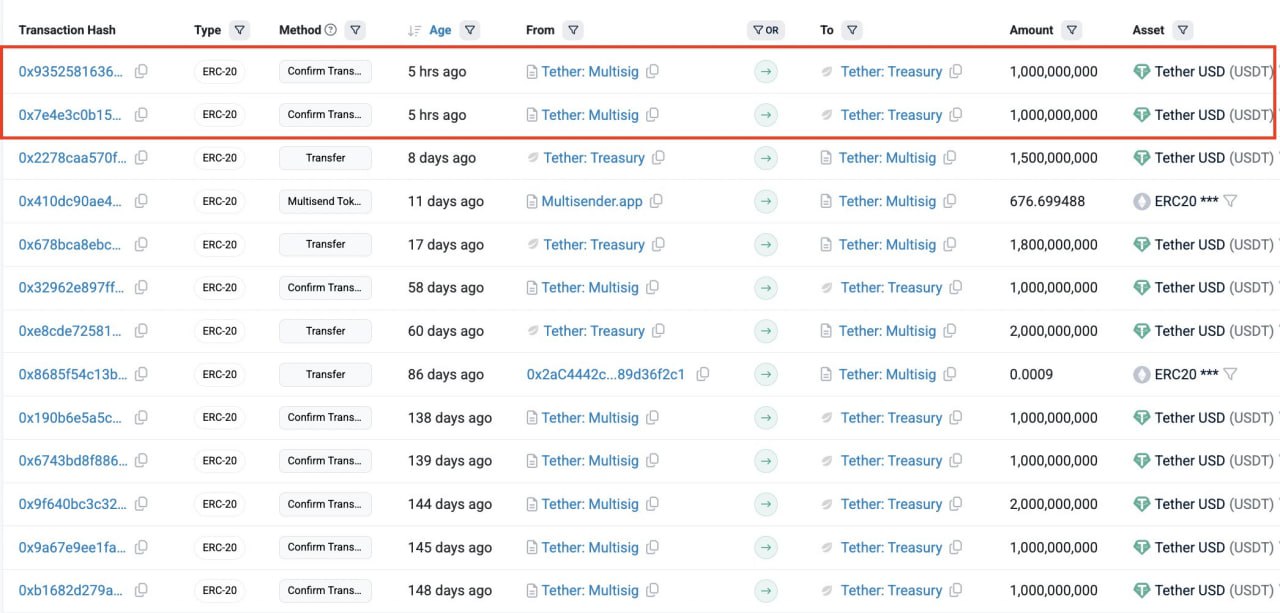Copy transaction hash 0x2278caa570f
1280x613 pixels.
click(x=141, y=157)
